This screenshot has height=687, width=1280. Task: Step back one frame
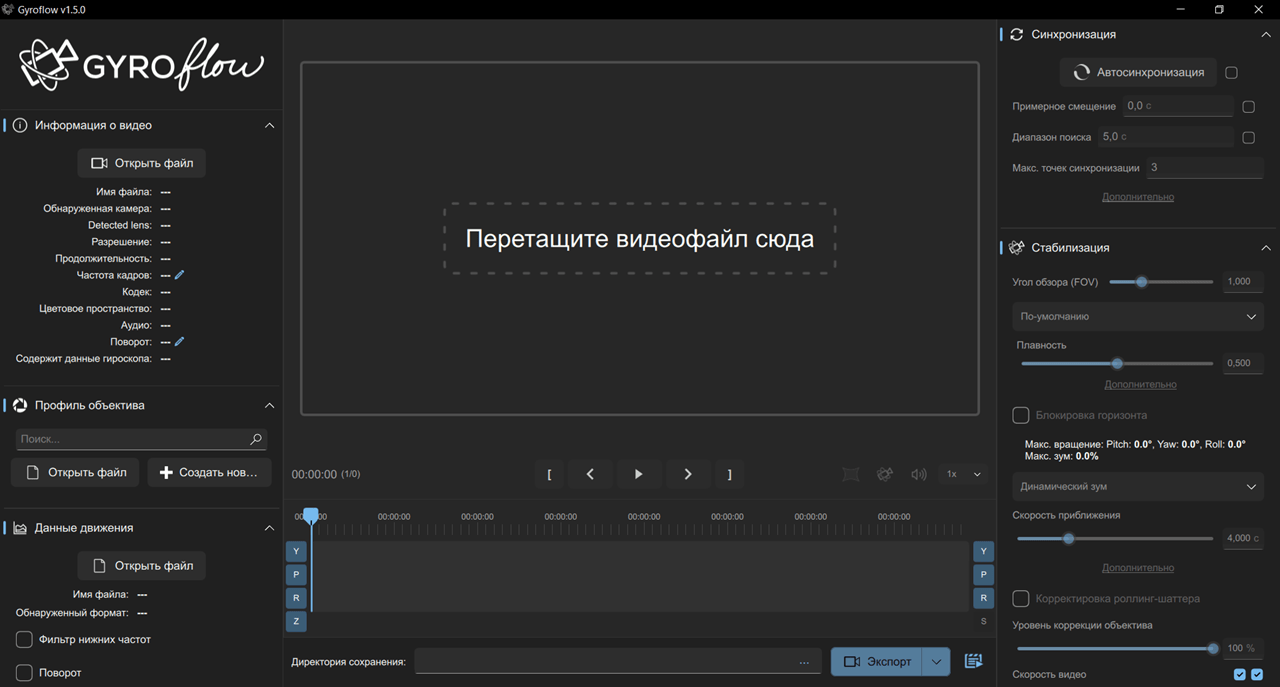[590, 474]
